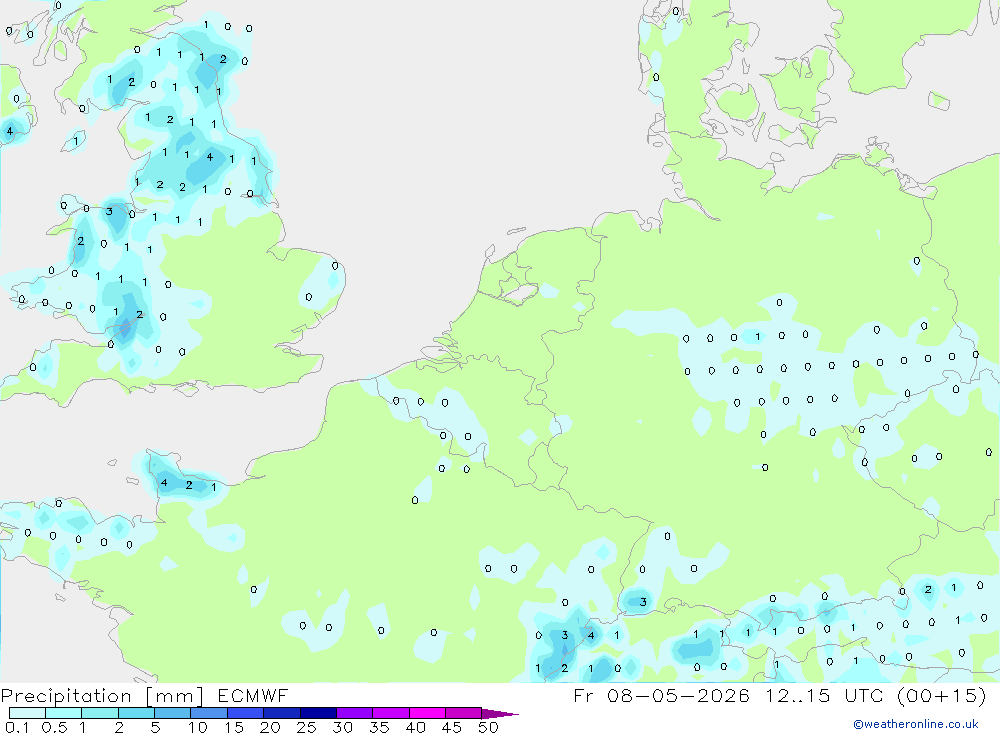Click the above-50 arrow tip of legend
Image resolution: width=1000 pixels, height=733 pixels.
(x=500, y=714)
